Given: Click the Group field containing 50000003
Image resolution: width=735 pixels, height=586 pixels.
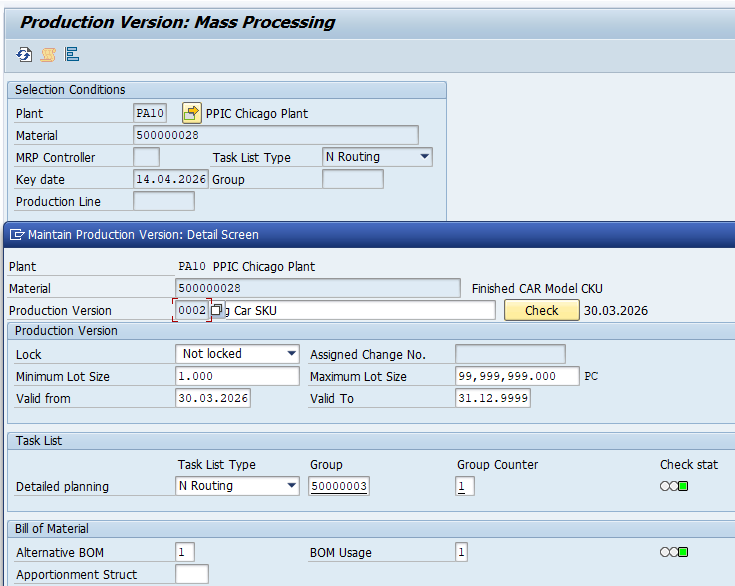Looking at the screenshot, I should 339,487.
